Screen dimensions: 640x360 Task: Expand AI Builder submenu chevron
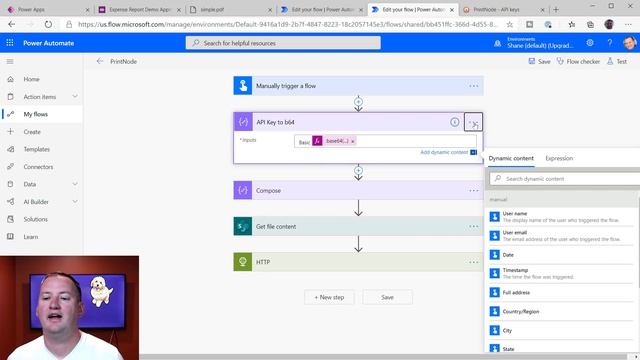click(75, 202)
